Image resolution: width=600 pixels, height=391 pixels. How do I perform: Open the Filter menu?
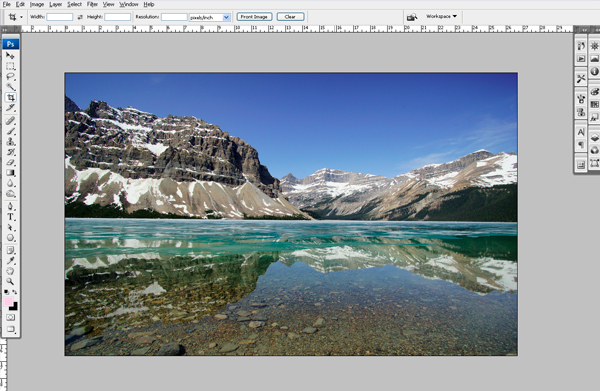pyautogui.click(x=92, y=4)
